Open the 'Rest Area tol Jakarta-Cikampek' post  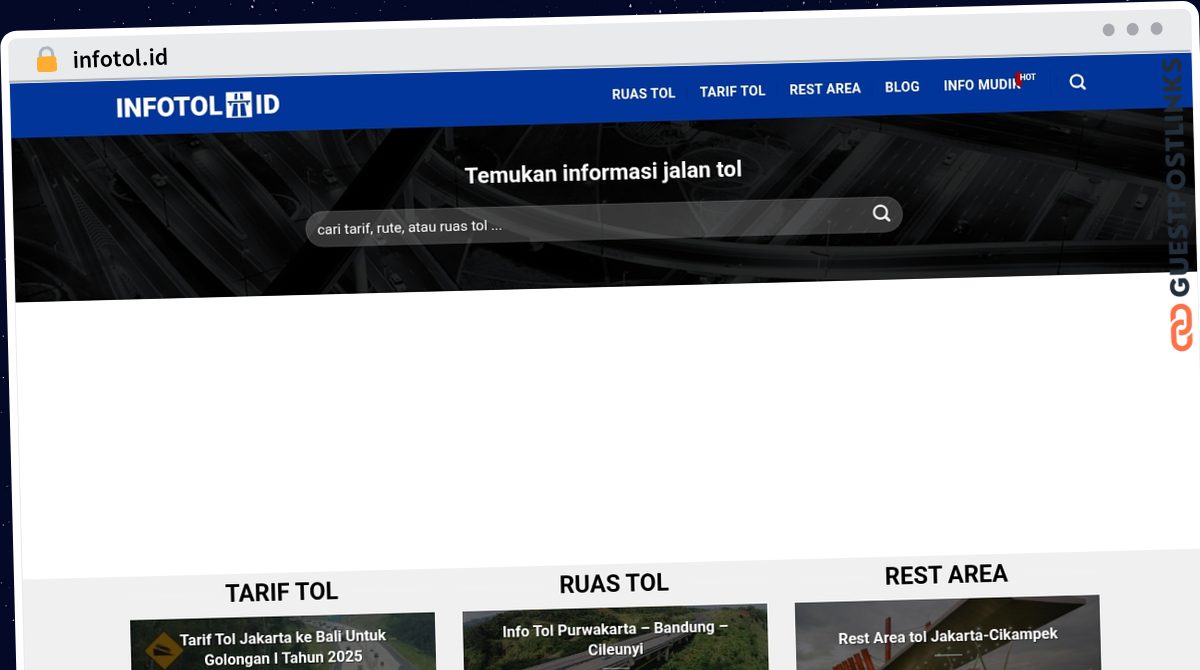pos(948,634)
